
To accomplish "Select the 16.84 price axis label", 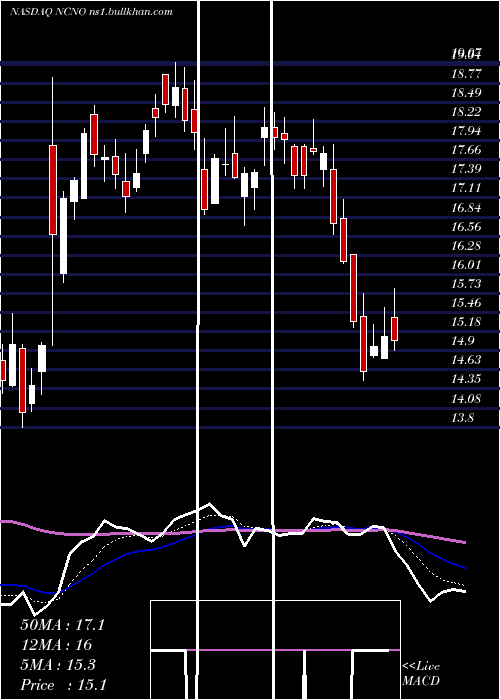I will point(467,208).
